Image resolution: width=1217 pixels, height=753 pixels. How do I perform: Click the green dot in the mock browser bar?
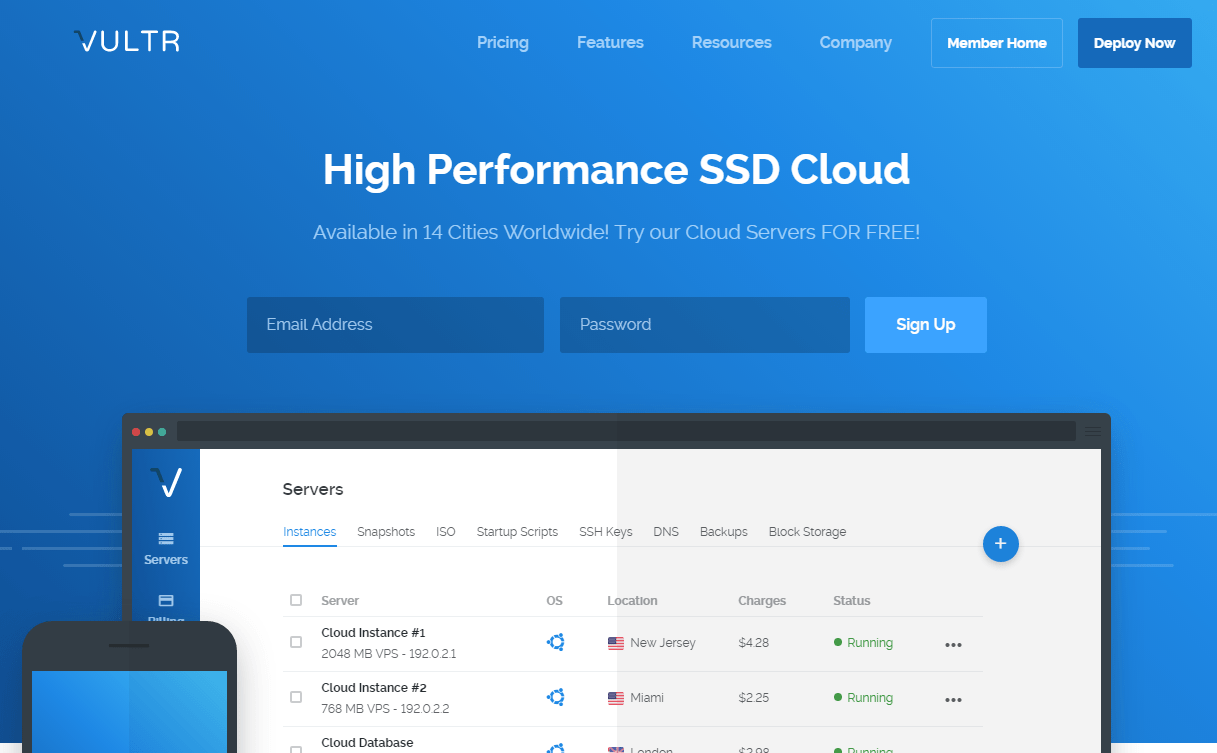coord(162,432)
